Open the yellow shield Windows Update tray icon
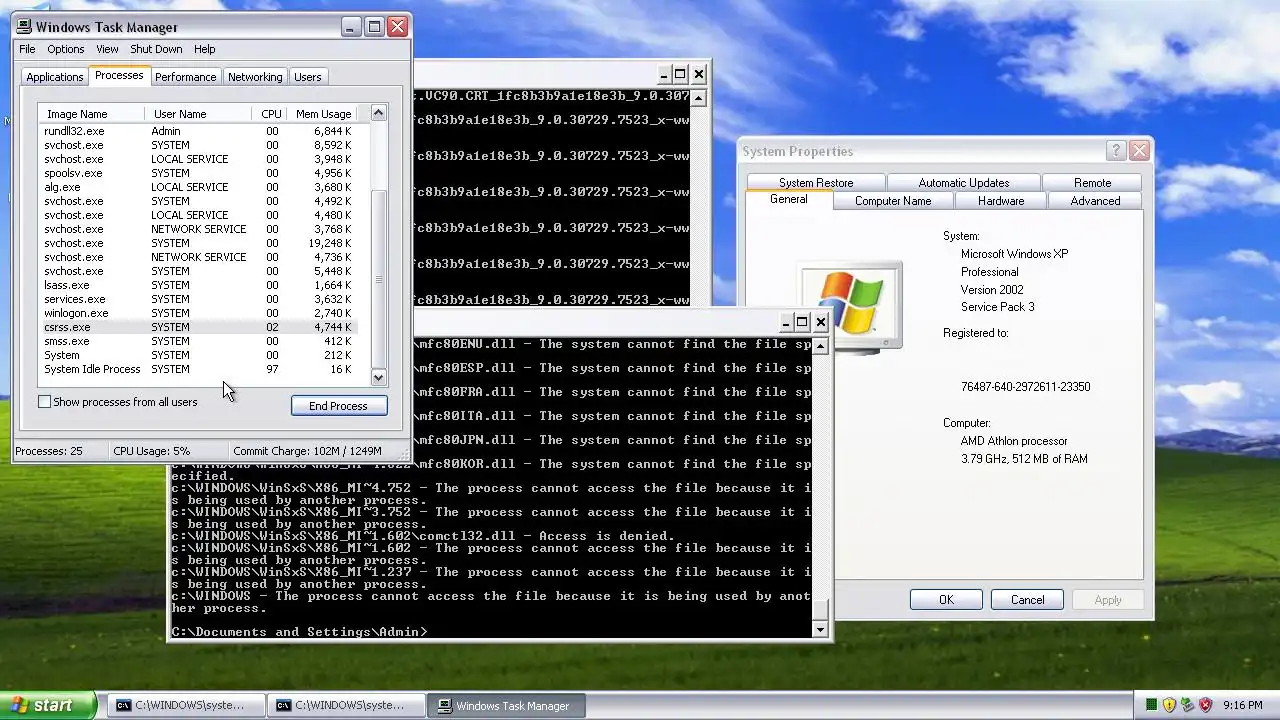This screenshot has width=1280, height=720. click(x=1169, y=705)
